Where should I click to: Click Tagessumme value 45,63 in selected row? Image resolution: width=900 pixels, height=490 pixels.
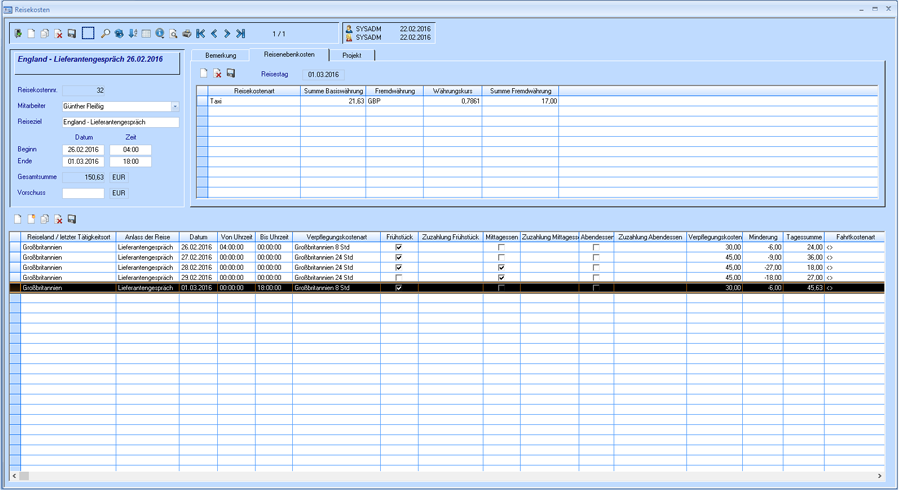[x=804, y=288]
